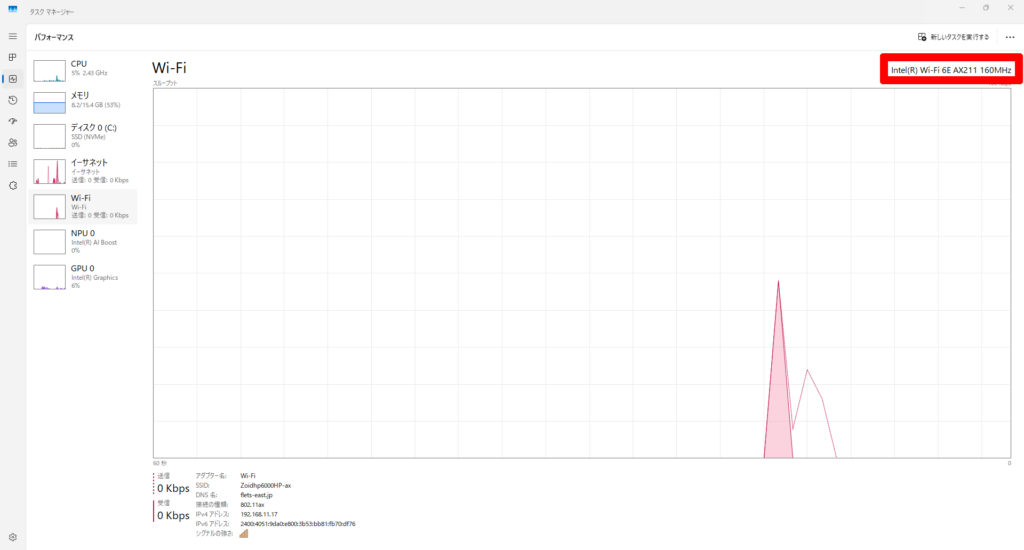Click the Intel Wi-Fi 6E AX211 adapter name

tap(952, 70)
